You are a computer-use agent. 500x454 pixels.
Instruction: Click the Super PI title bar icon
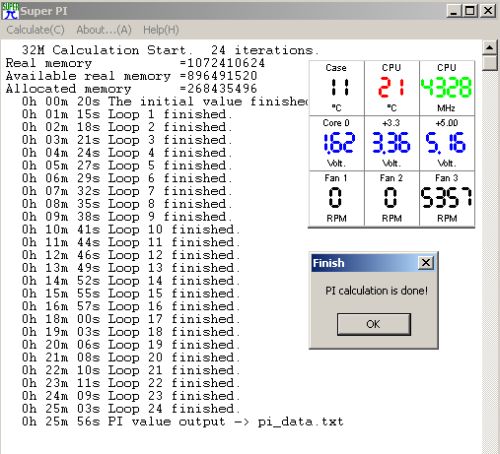point(10,11)
